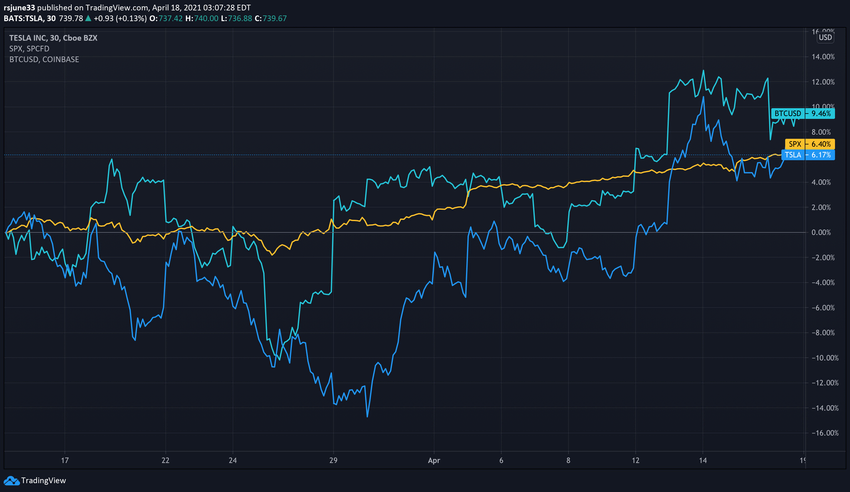Click the close value 739.67

(x=274, y=18)
